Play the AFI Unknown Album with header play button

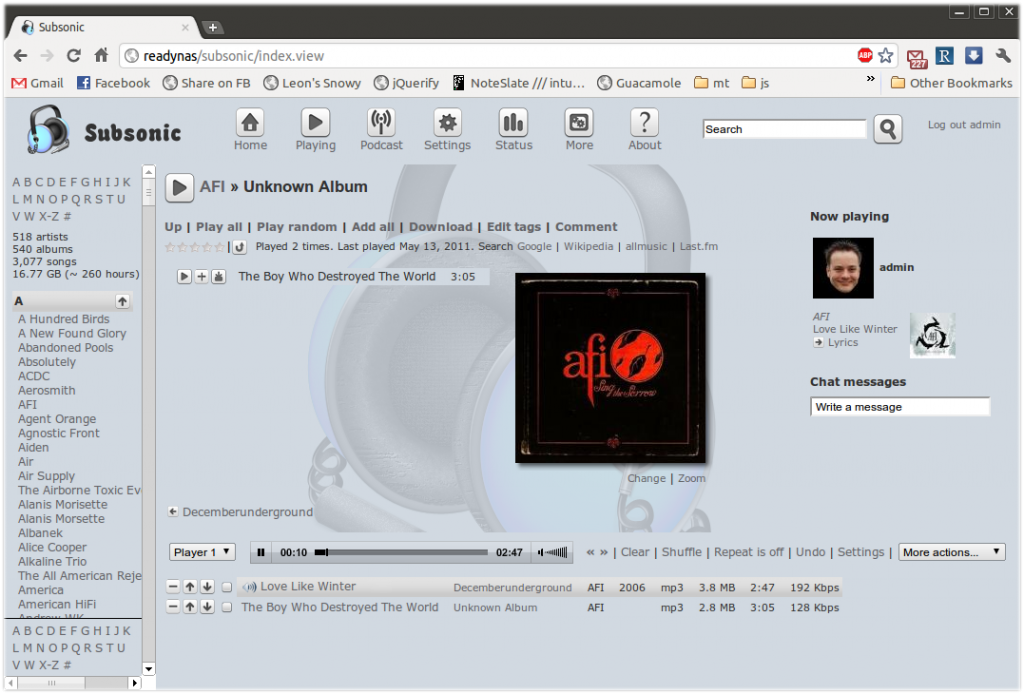pos(179,187)
